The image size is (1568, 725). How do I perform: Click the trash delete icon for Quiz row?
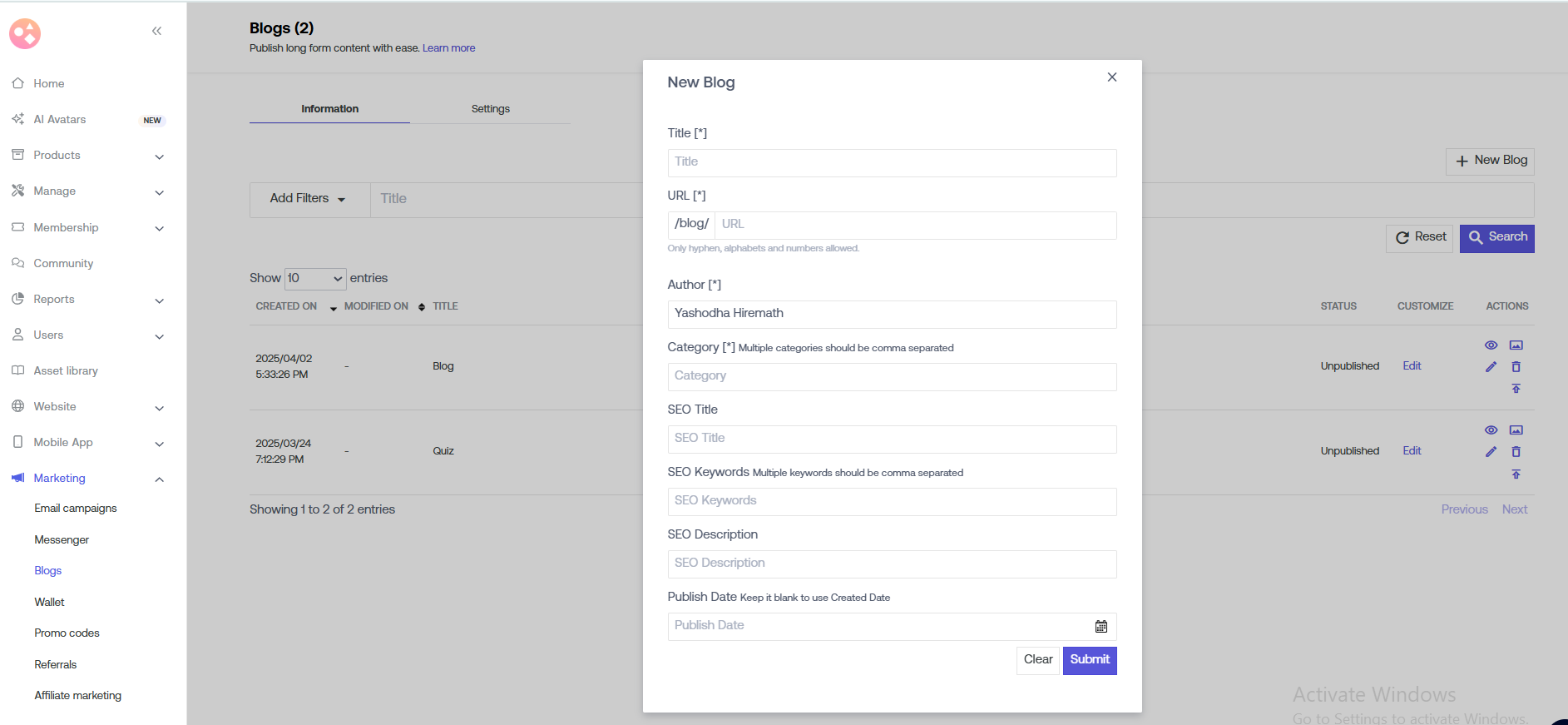tap(1516, 452)
